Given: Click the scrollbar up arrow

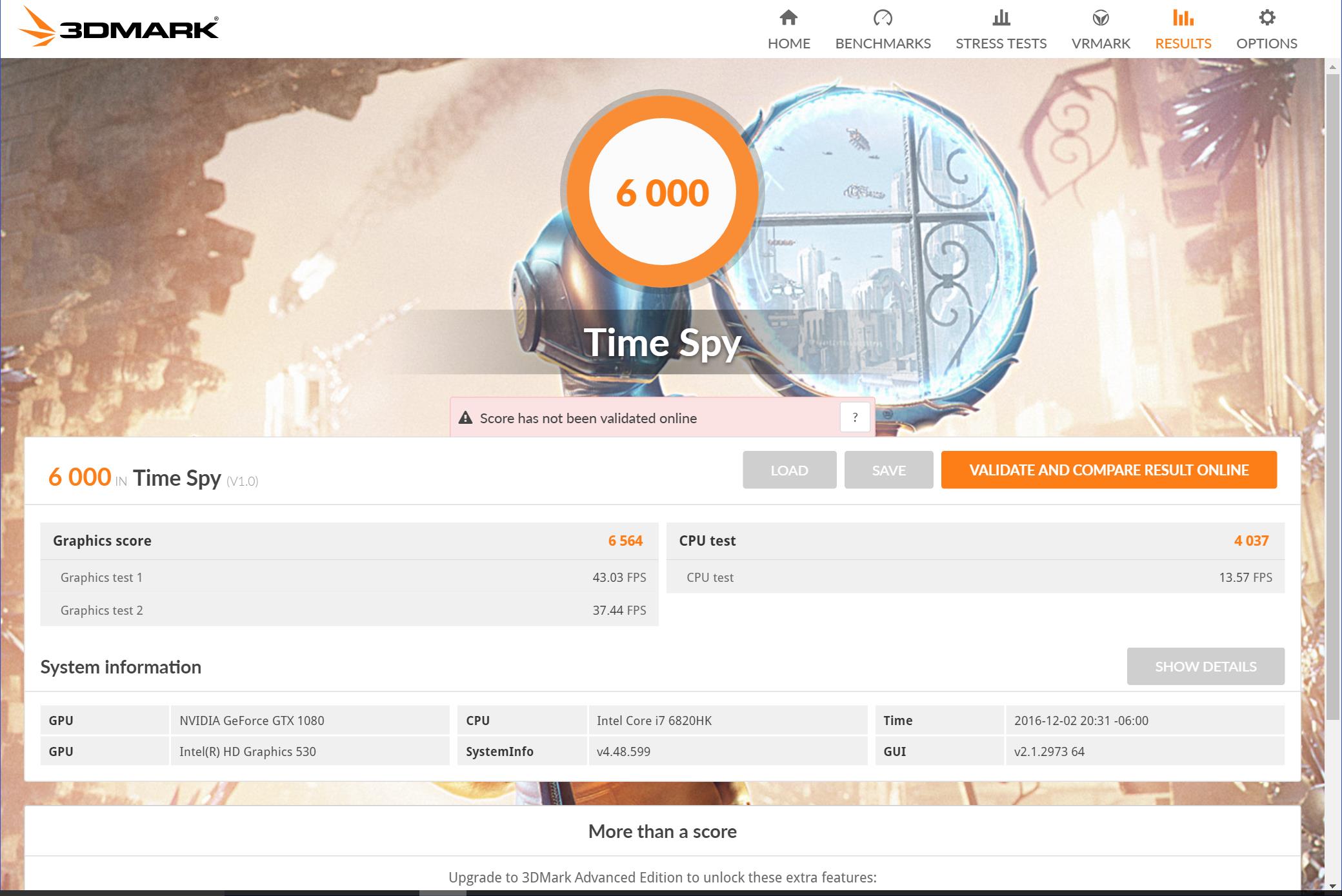Looking at the screenshot, I should pos(1333,66).
